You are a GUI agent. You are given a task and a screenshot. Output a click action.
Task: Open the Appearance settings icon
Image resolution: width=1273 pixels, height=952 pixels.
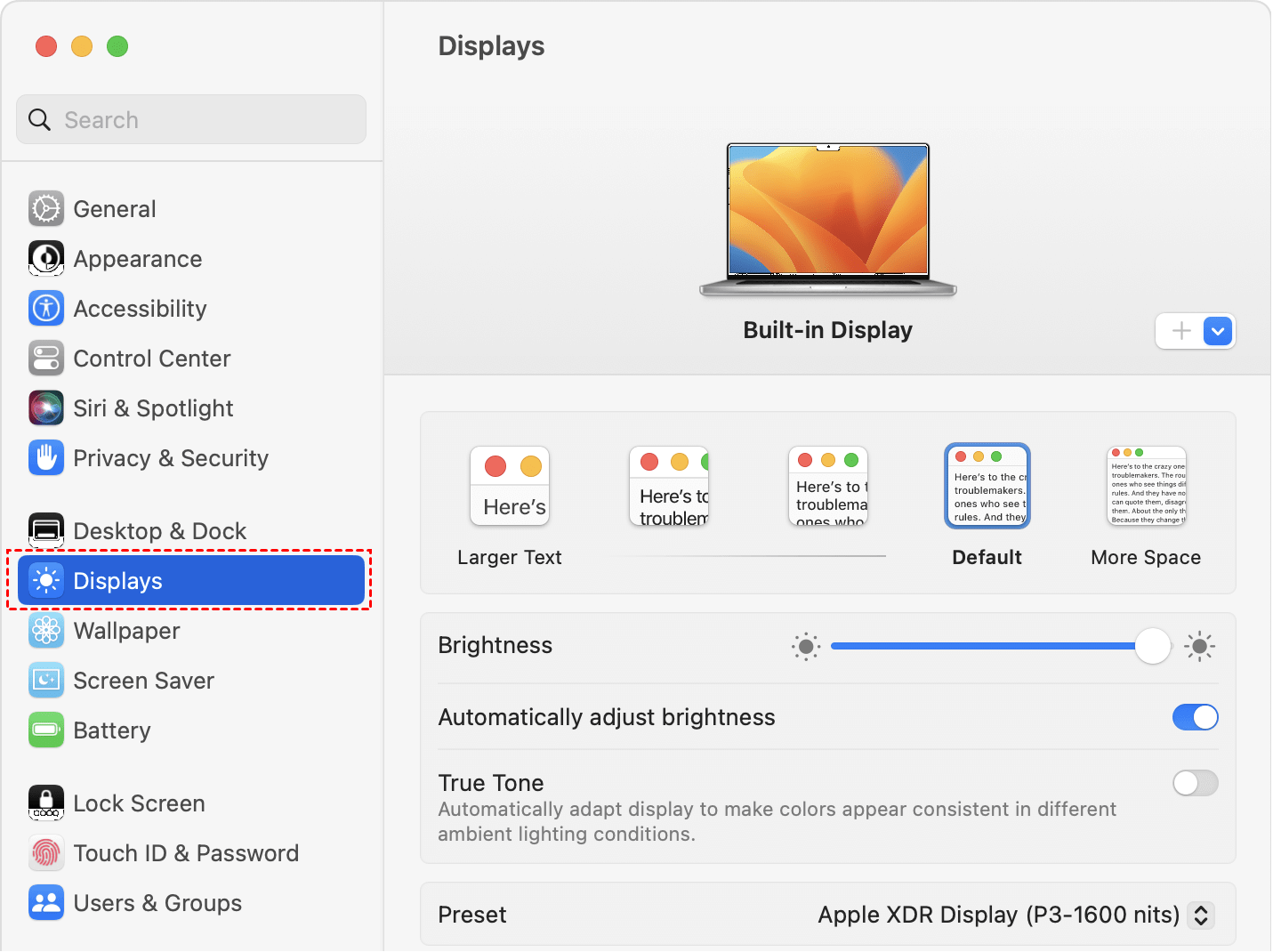tap(46, 259)
